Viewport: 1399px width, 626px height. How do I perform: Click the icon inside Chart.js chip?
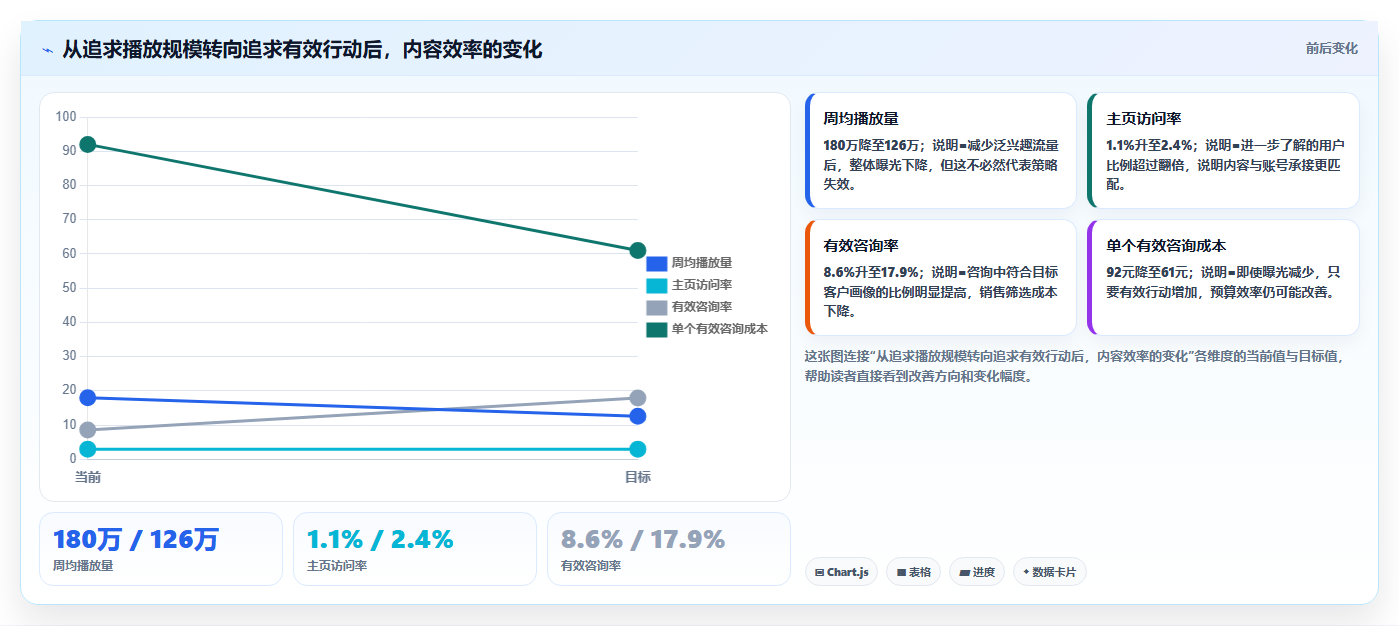coord(820,573)
